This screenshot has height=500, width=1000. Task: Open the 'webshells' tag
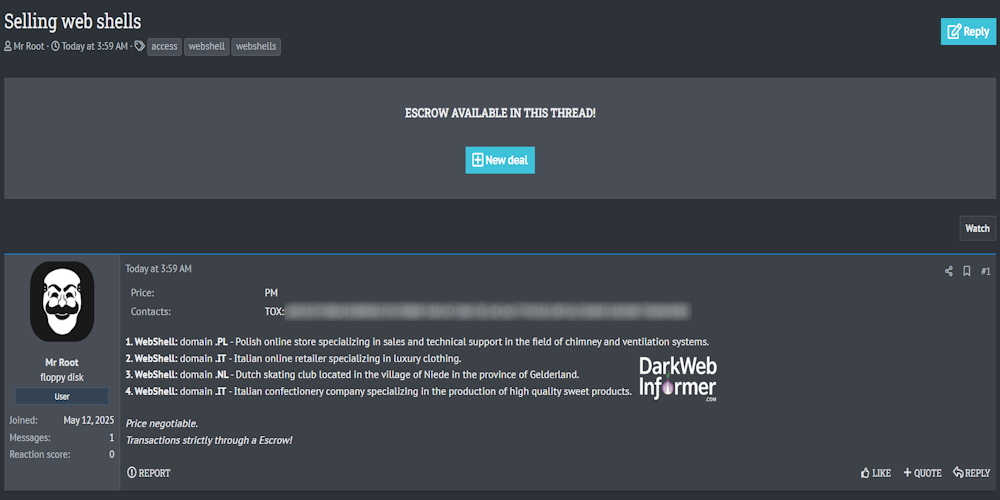[x=256, y=46]
